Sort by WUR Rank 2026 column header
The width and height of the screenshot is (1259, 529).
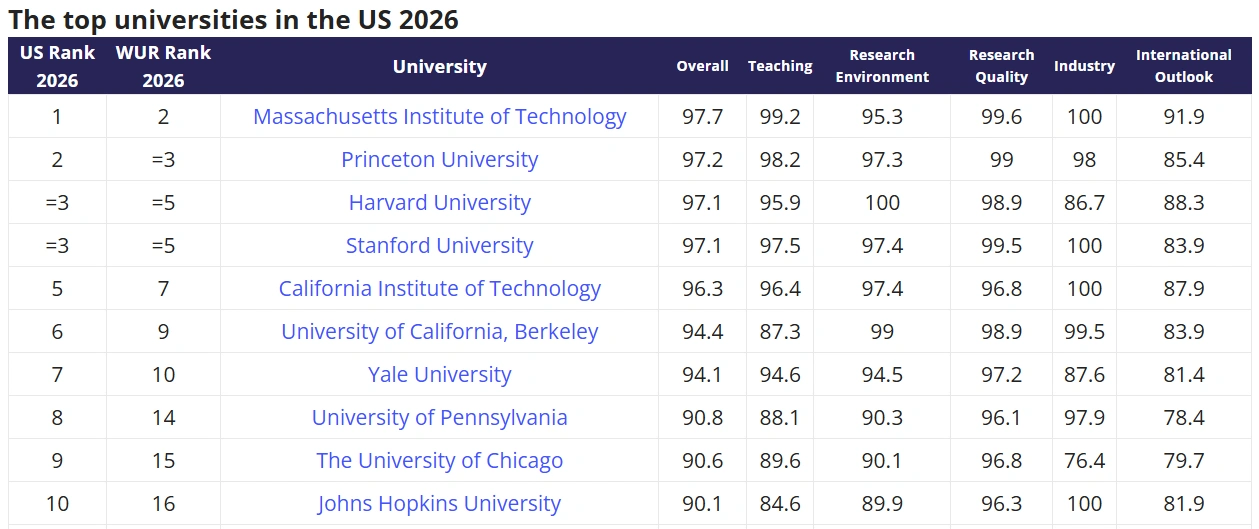tap(163, 66)
